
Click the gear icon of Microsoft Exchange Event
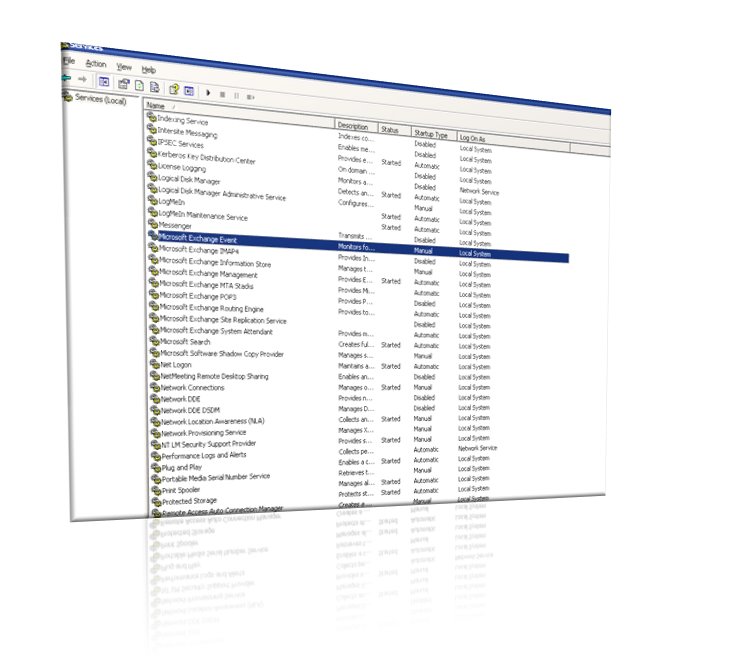pyautogui.click(x=154, y=235)
